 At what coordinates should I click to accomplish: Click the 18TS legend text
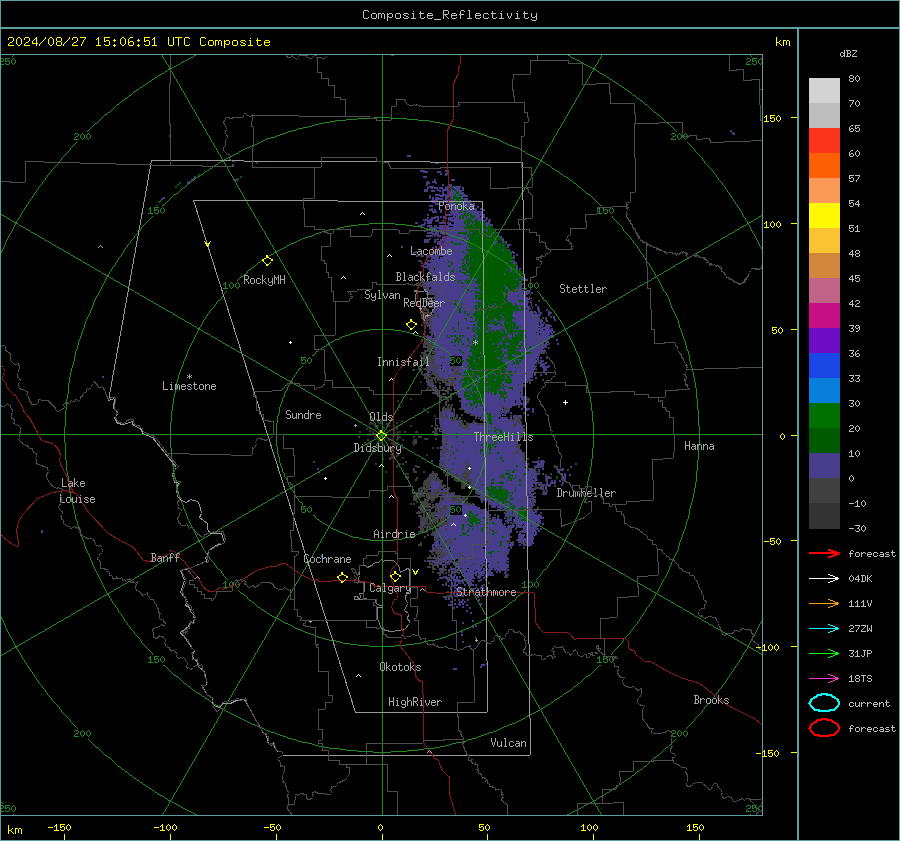[860, 679]
